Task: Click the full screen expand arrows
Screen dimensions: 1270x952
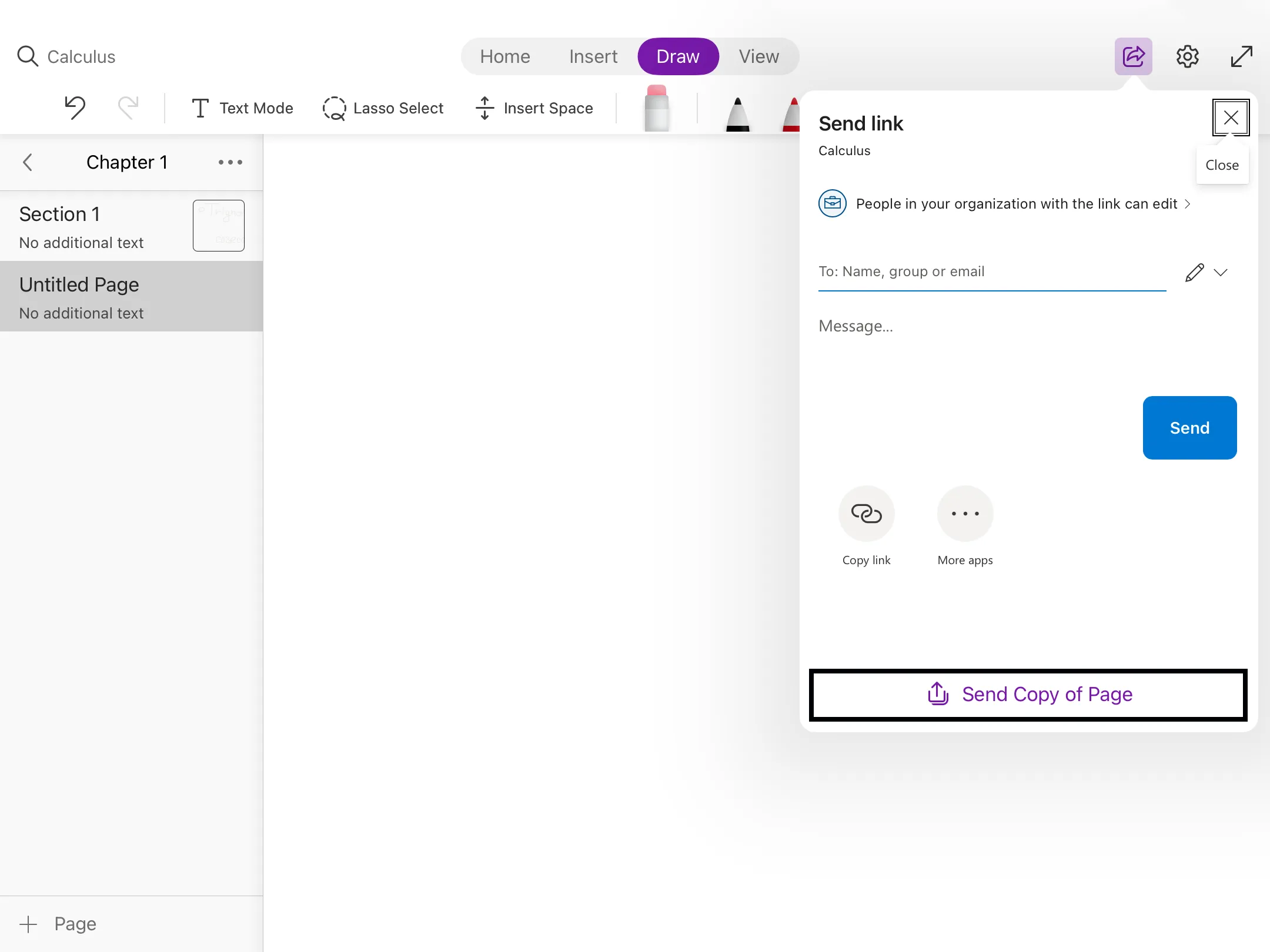Action: click(1241, 57)
